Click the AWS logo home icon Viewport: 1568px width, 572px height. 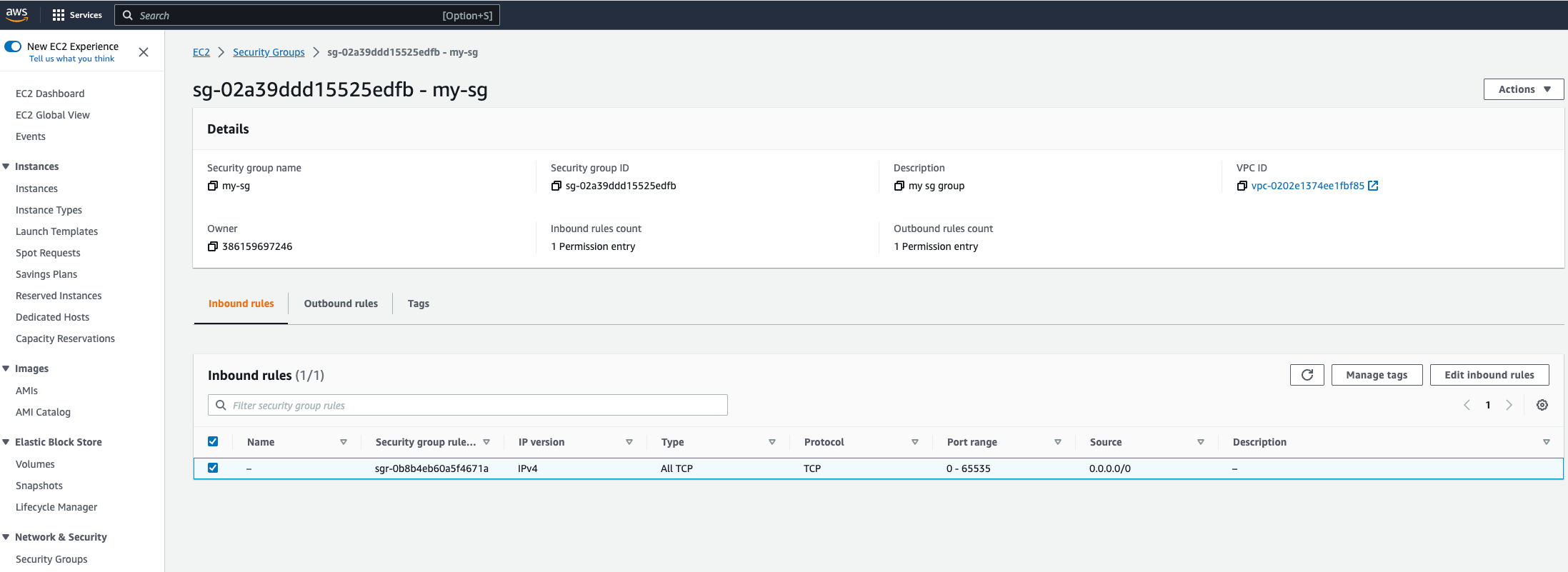pos(17,14)
